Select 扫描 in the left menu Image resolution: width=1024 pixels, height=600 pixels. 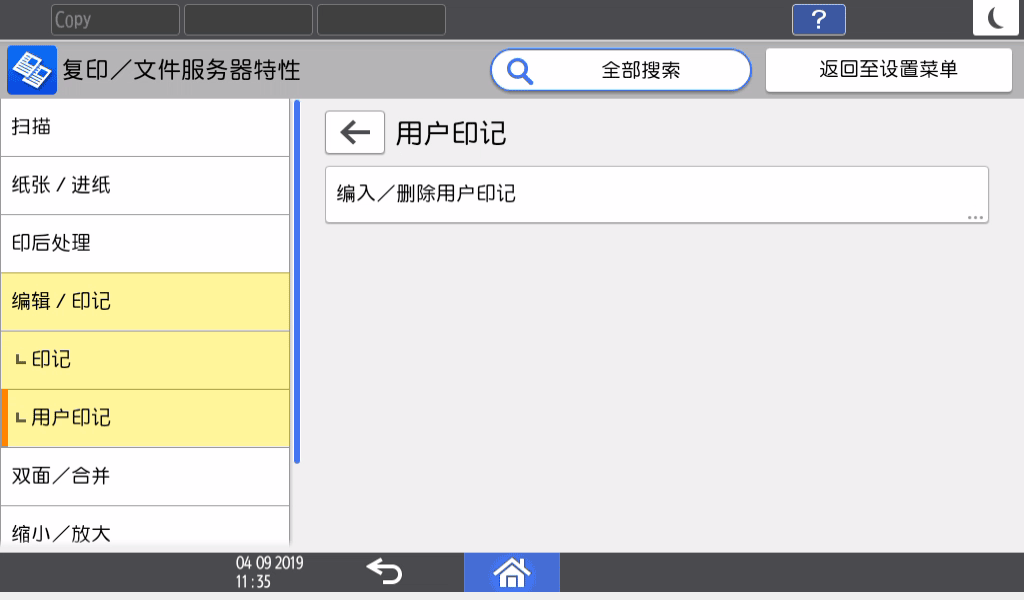pos(145,127)
